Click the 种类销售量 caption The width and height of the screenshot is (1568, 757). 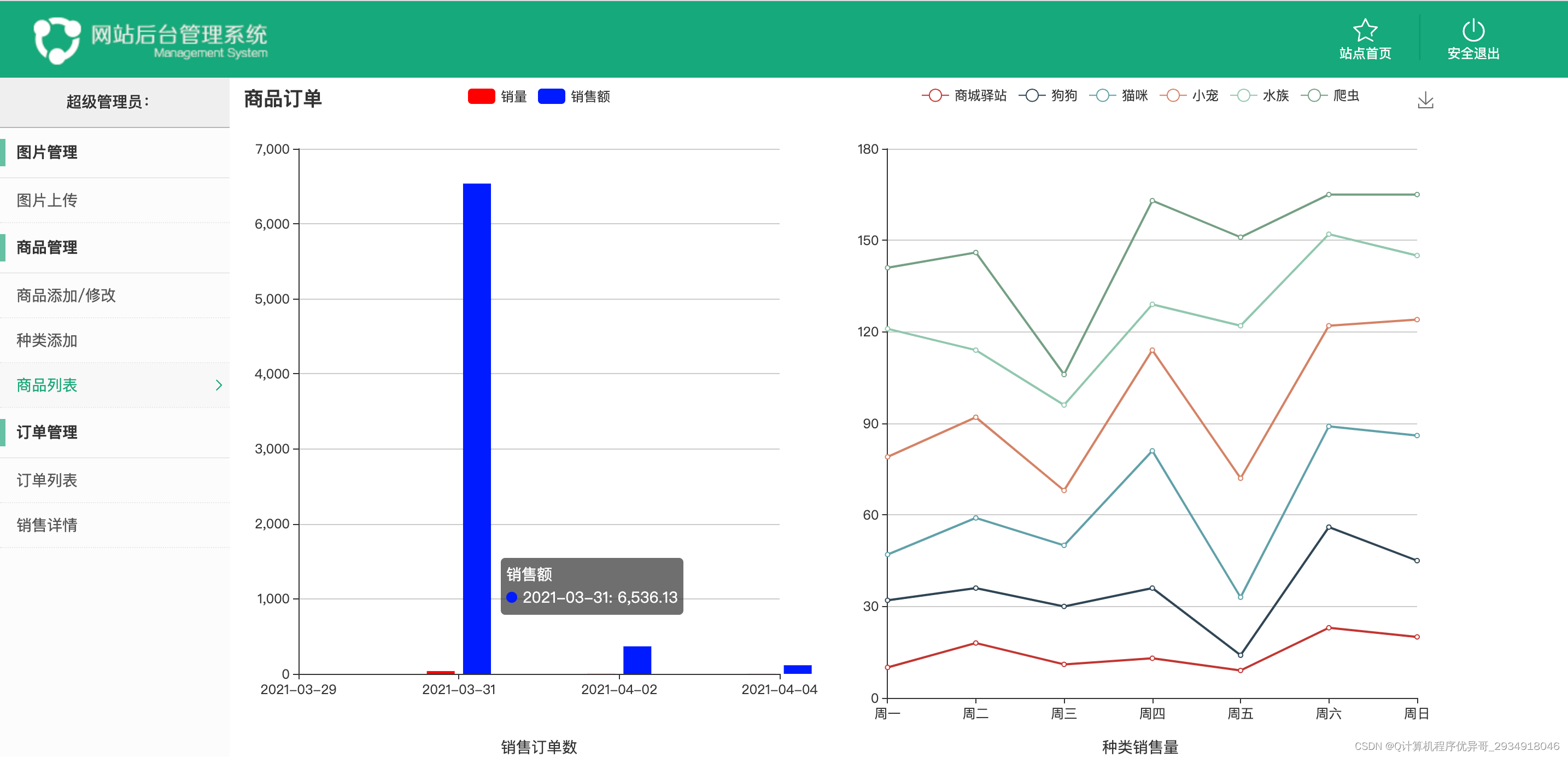click(1140, 747)
